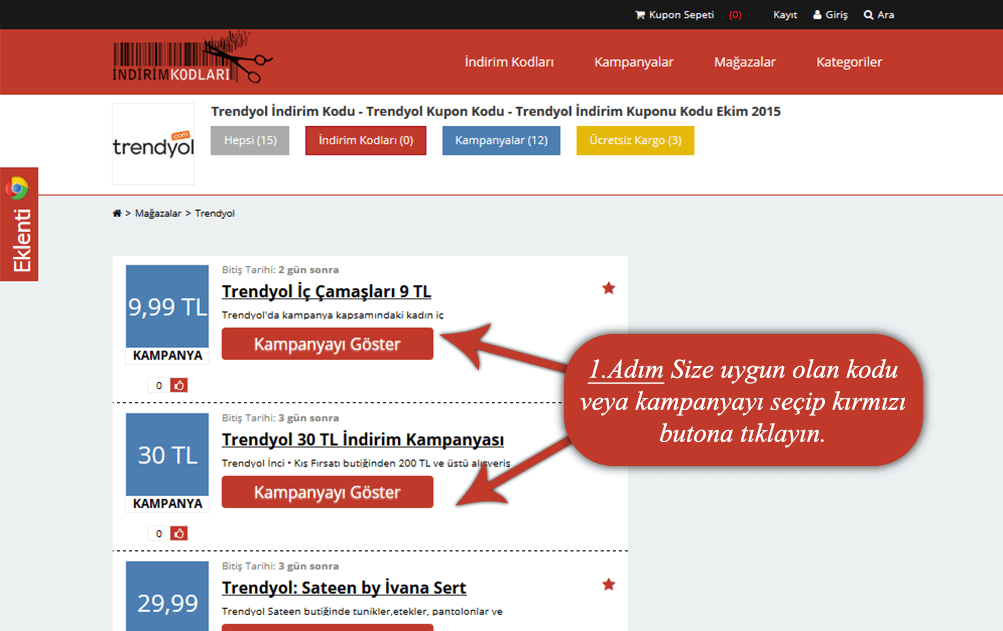Screen dimensions: 1003x631
Task: Select the Kampanyalar (12) filter tab
Action: click(x=502, y=140)
